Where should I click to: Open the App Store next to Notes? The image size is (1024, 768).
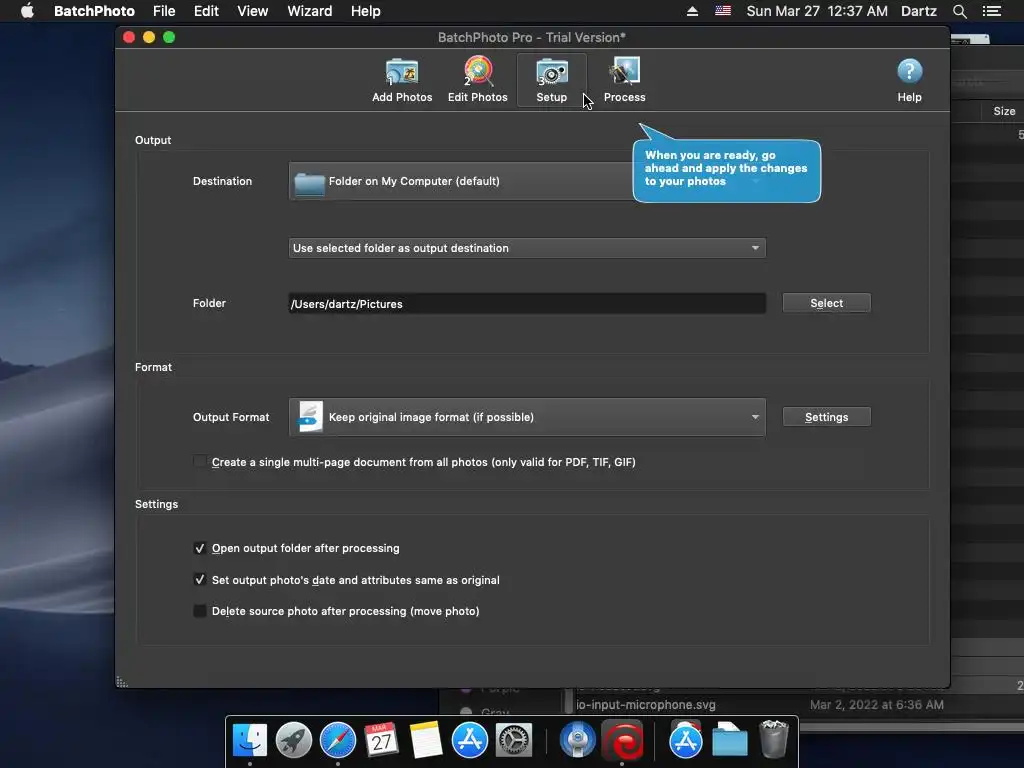pyautogui.click(x=470, y=741)
